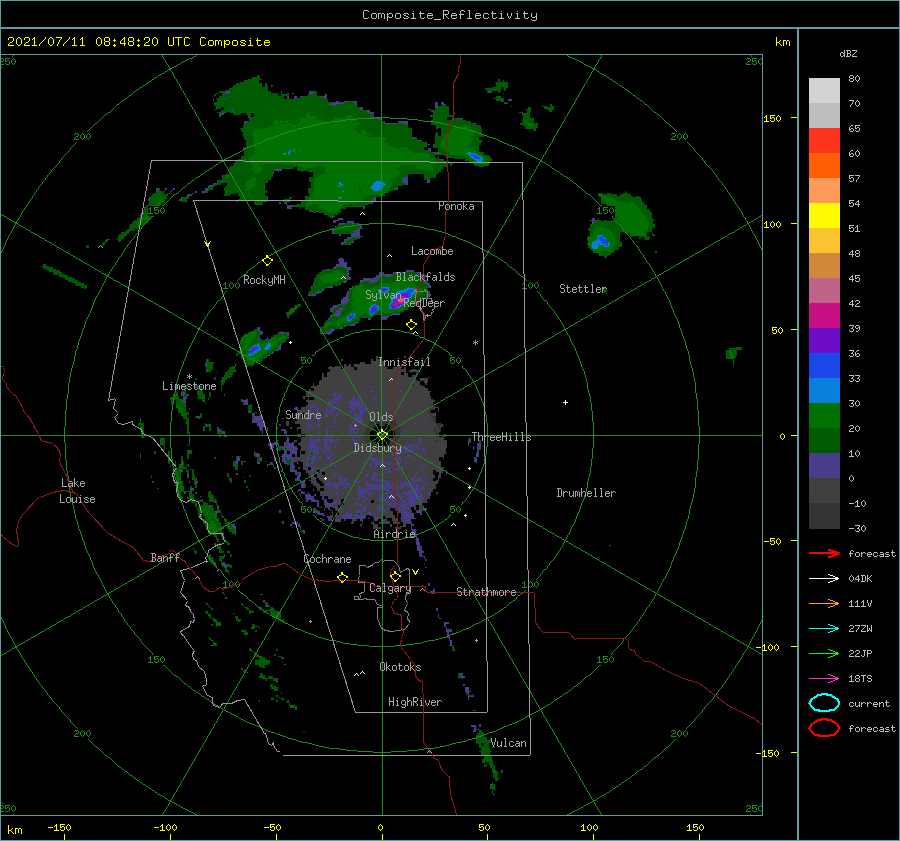Click the cyan 27ZW arrow icon
This screenshot has width=900, height=841.
pyautogui.click(x=824, y=629)
